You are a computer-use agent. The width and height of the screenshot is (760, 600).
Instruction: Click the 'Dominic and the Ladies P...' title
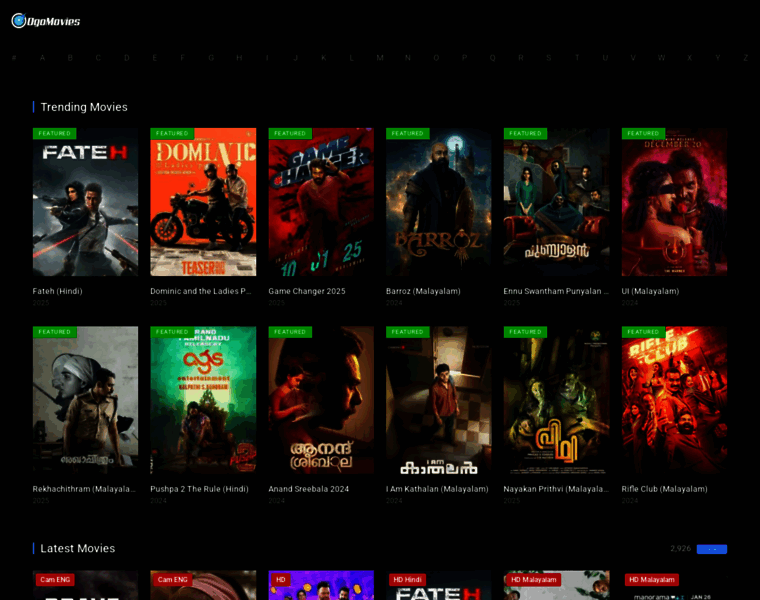[x=201, y=291]
